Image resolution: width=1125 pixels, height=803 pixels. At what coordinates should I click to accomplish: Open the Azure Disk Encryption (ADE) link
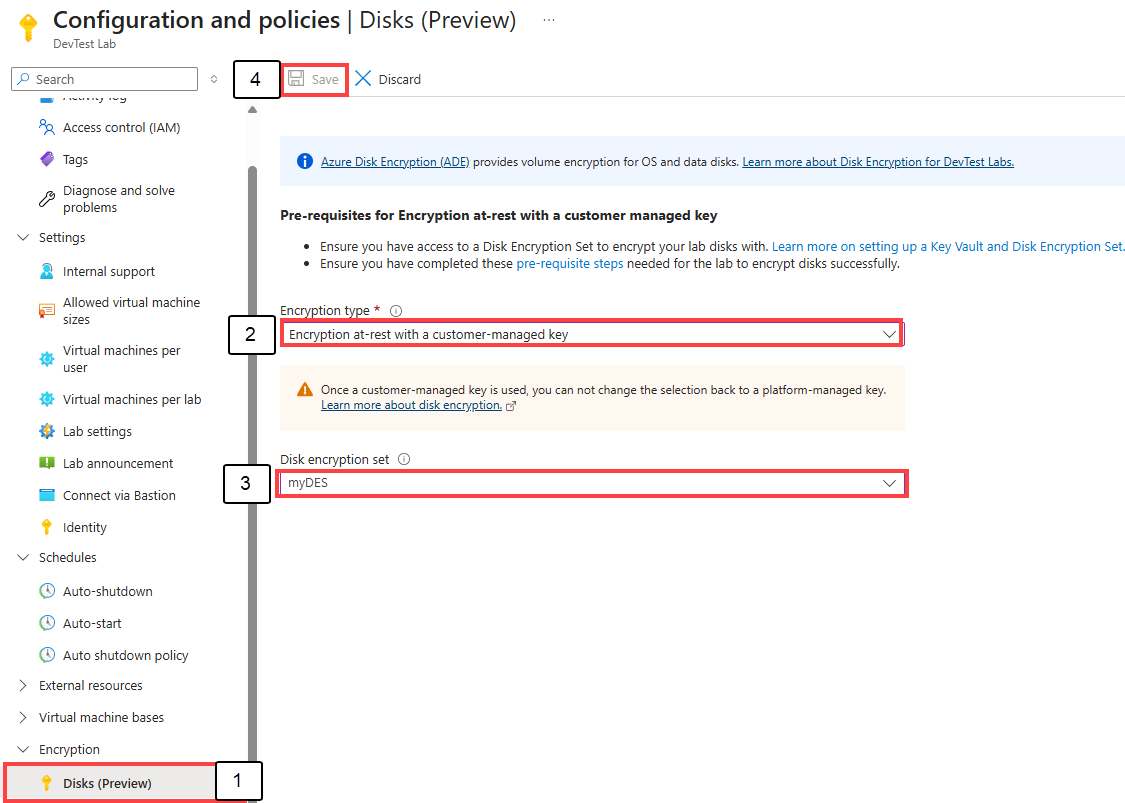395,161
